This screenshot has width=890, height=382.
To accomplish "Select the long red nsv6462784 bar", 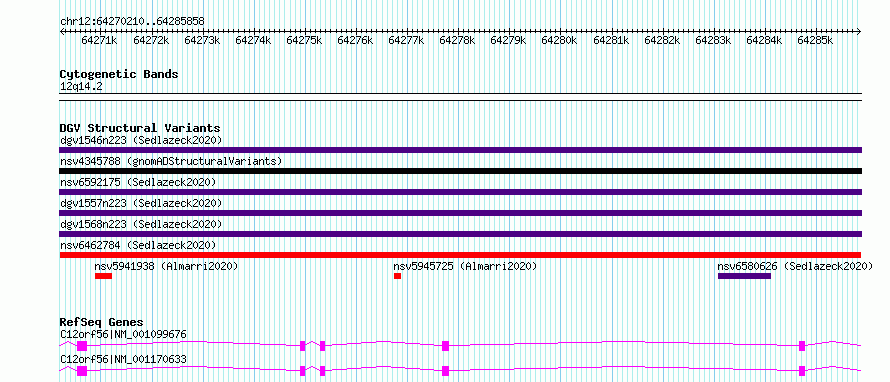I will [461, 255].
